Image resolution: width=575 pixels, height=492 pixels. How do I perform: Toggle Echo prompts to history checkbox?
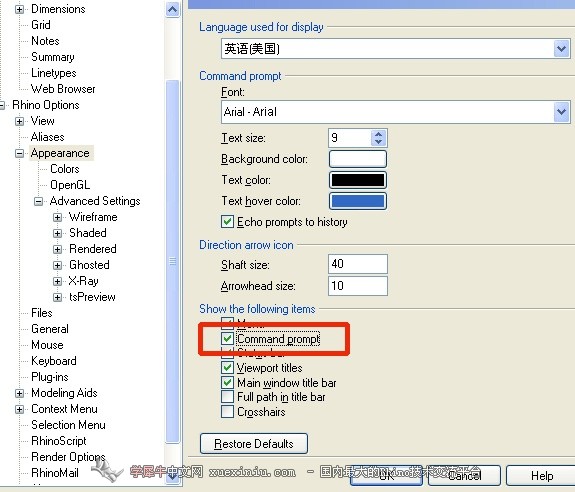227,222
